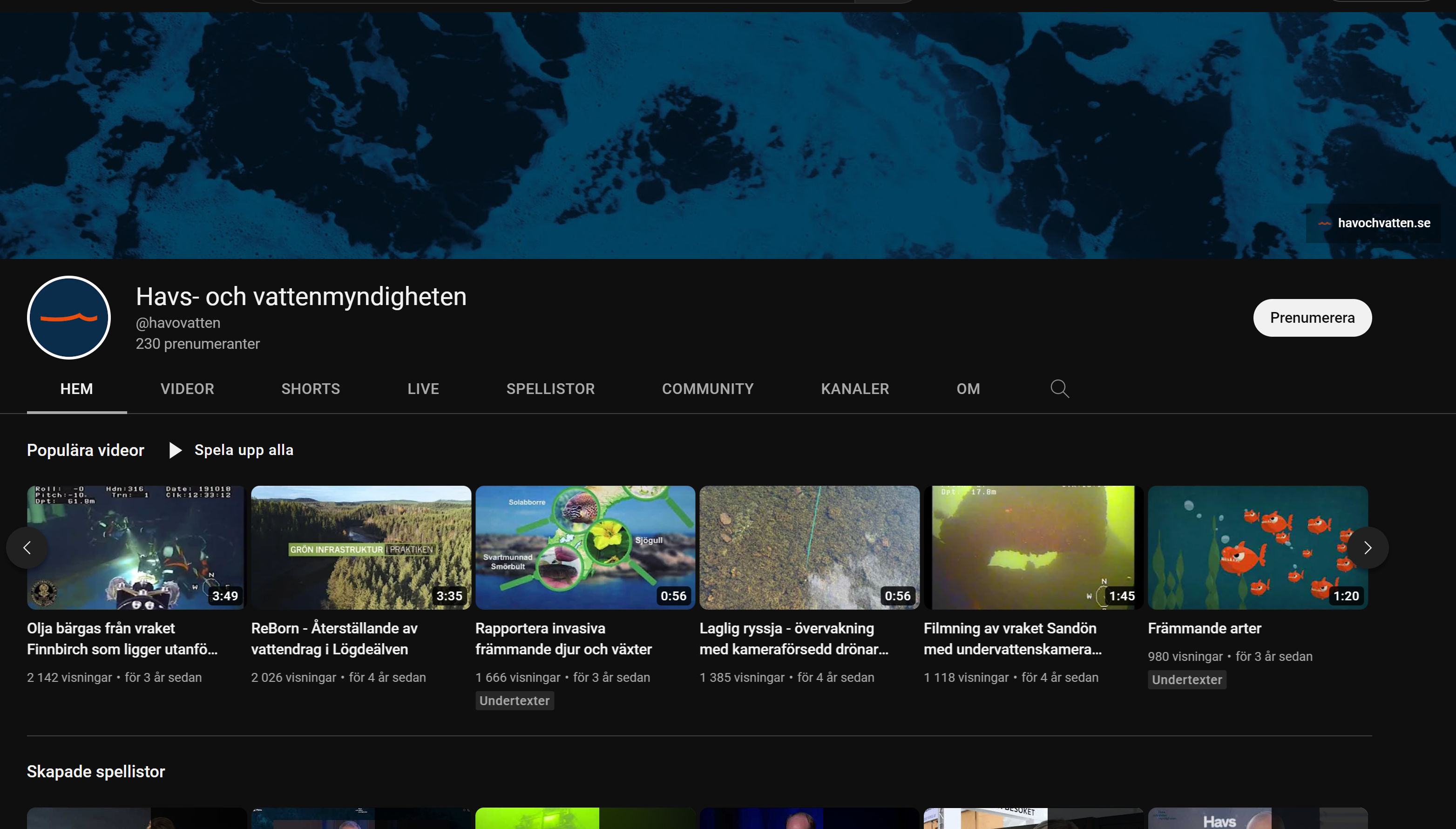Click the 1 385 visningar text
The width and height of the screenshot is (1456, 829).
(742, 678)
